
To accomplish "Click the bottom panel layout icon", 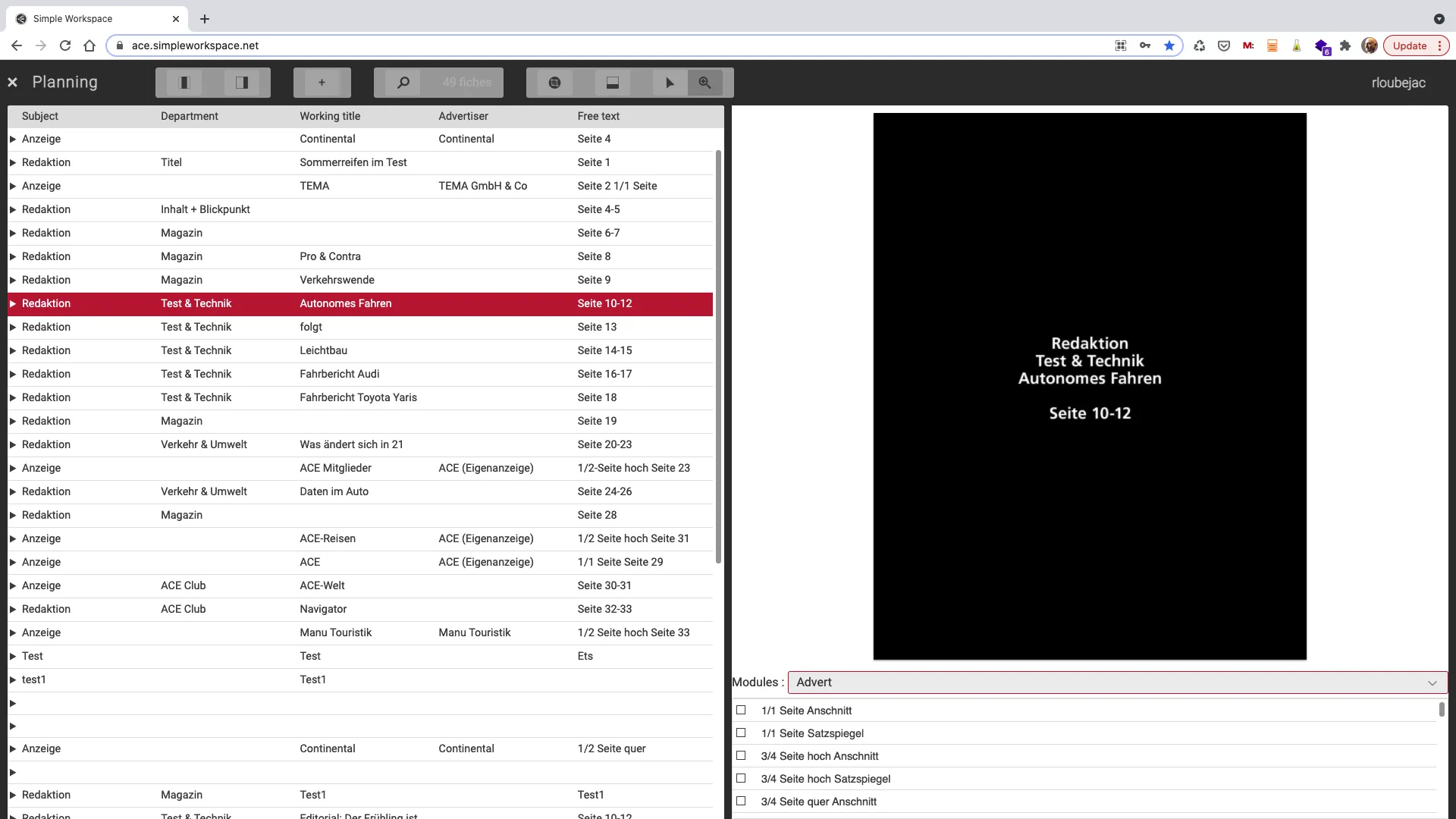I will click(613, 83).
